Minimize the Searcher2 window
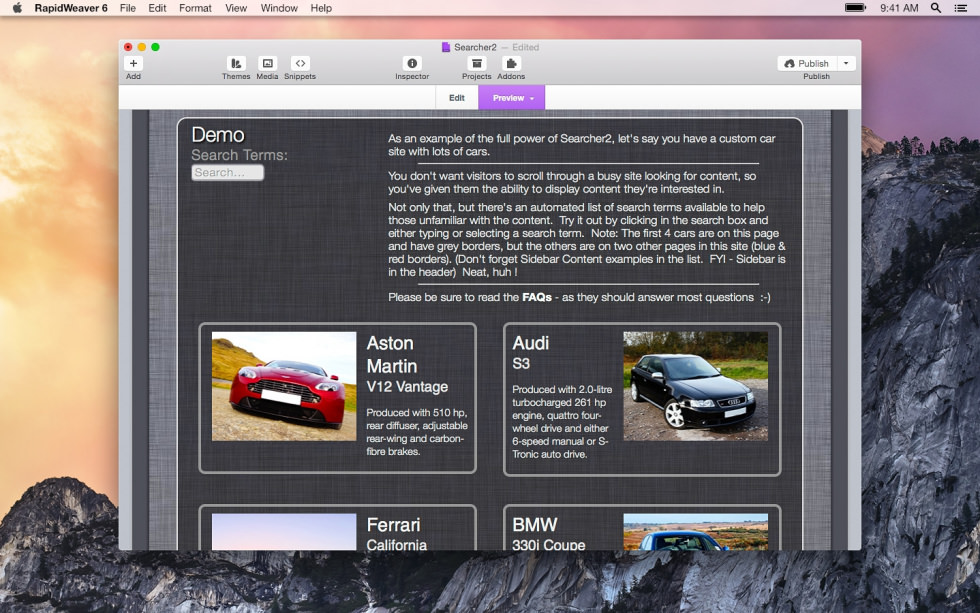This screenshot has width=980, height=613. click(x=142, y=47)
